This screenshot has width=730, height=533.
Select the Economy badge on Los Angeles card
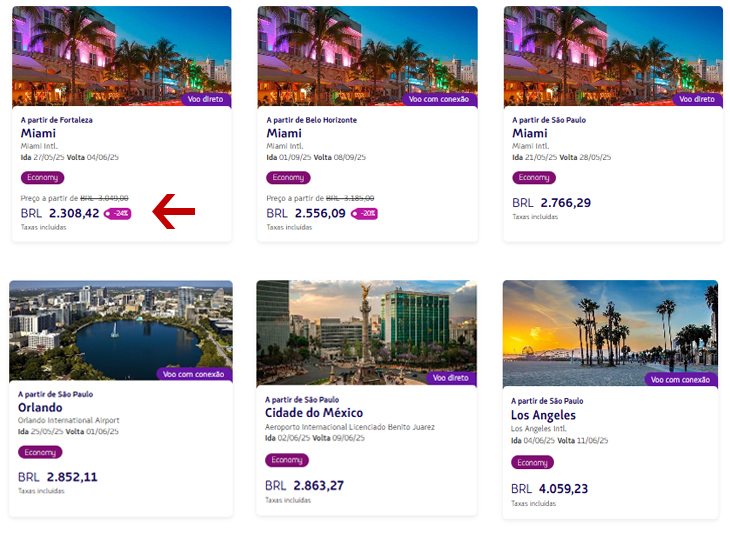pyautogui.click(x=533, y=462)
